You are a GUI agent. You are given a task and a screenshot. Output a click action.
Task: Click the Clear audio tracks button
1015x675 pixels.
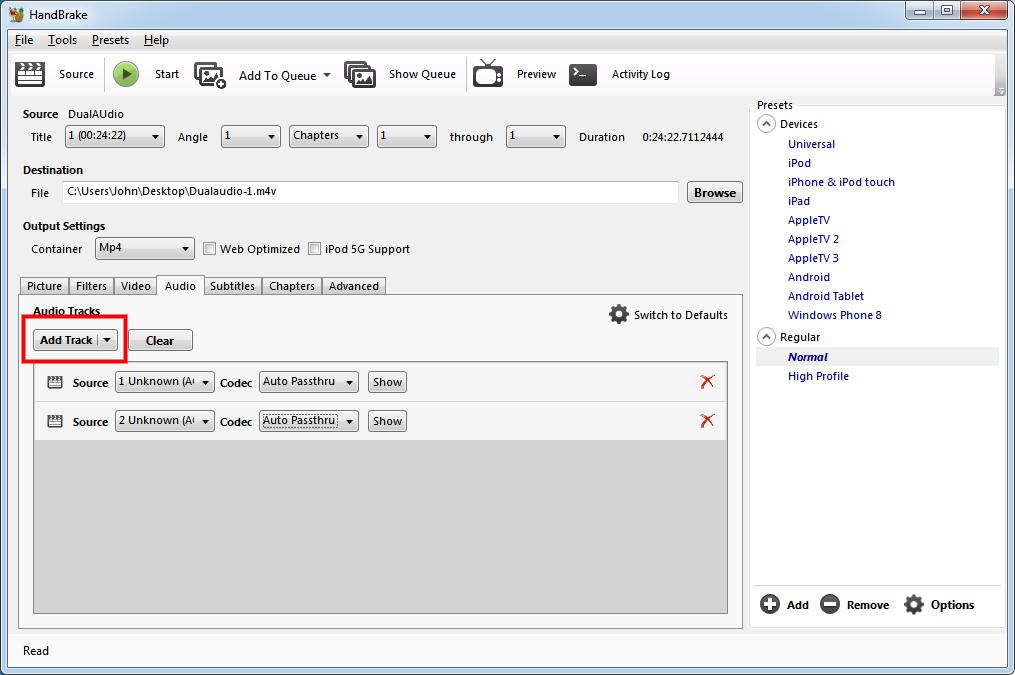(160, 341)
